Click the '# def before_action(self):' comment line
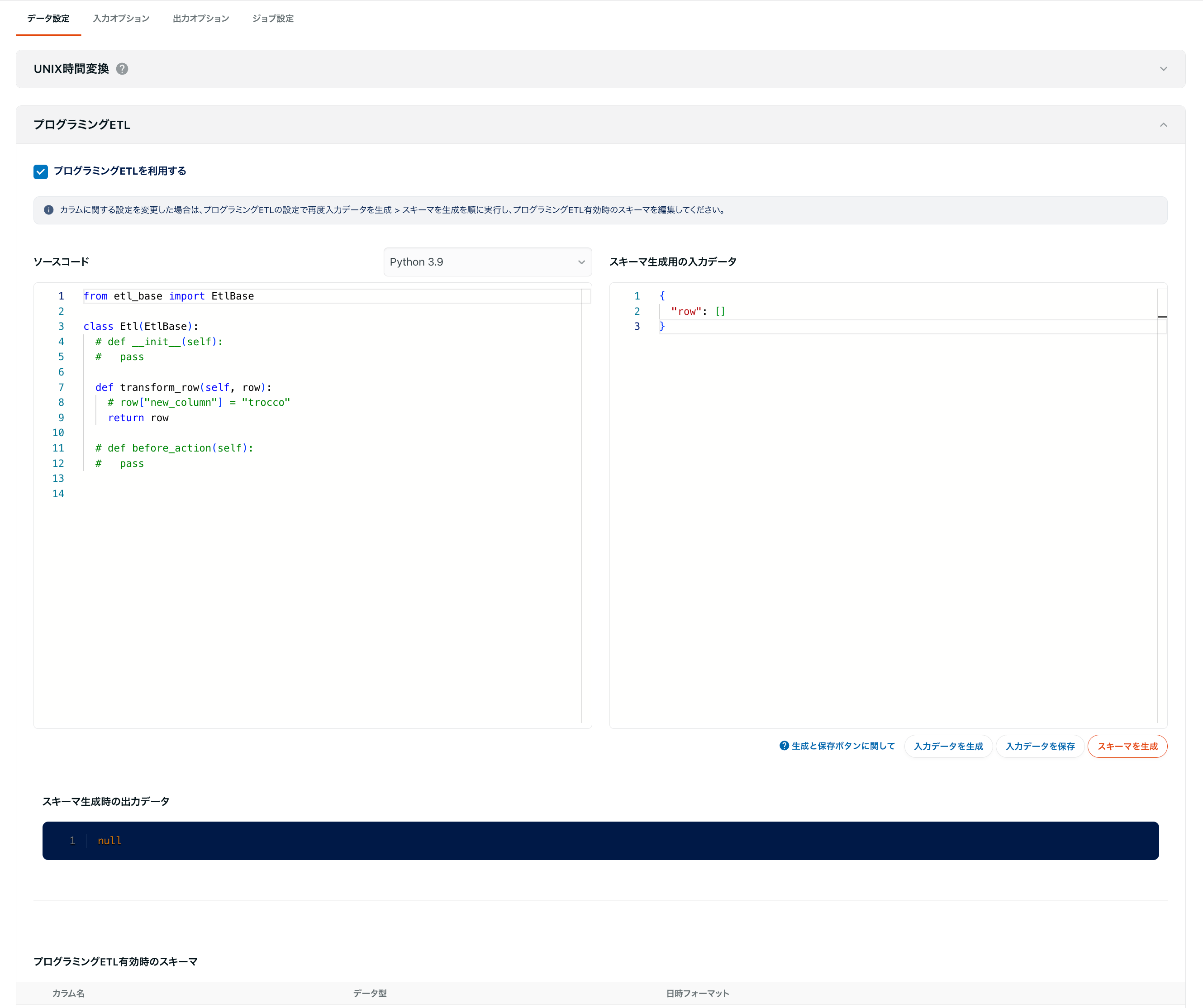 [x=174, y=448]
